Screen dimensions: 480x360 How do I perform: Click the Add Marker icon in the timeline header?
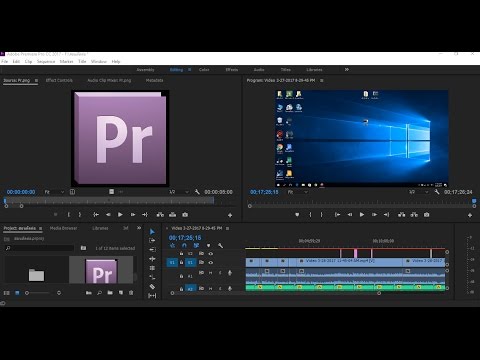208,246
